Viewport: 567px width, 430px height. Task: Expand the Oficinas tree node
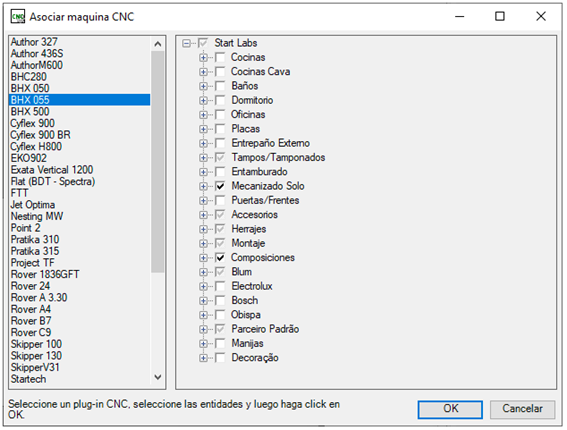[203, 115]
